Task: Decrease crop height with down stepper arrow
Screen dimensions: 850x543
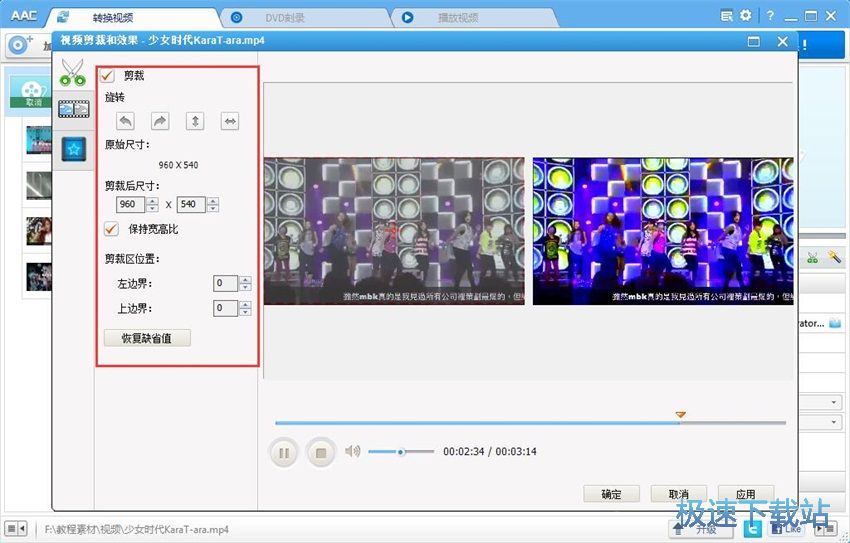Action: [x=213, y=208]
